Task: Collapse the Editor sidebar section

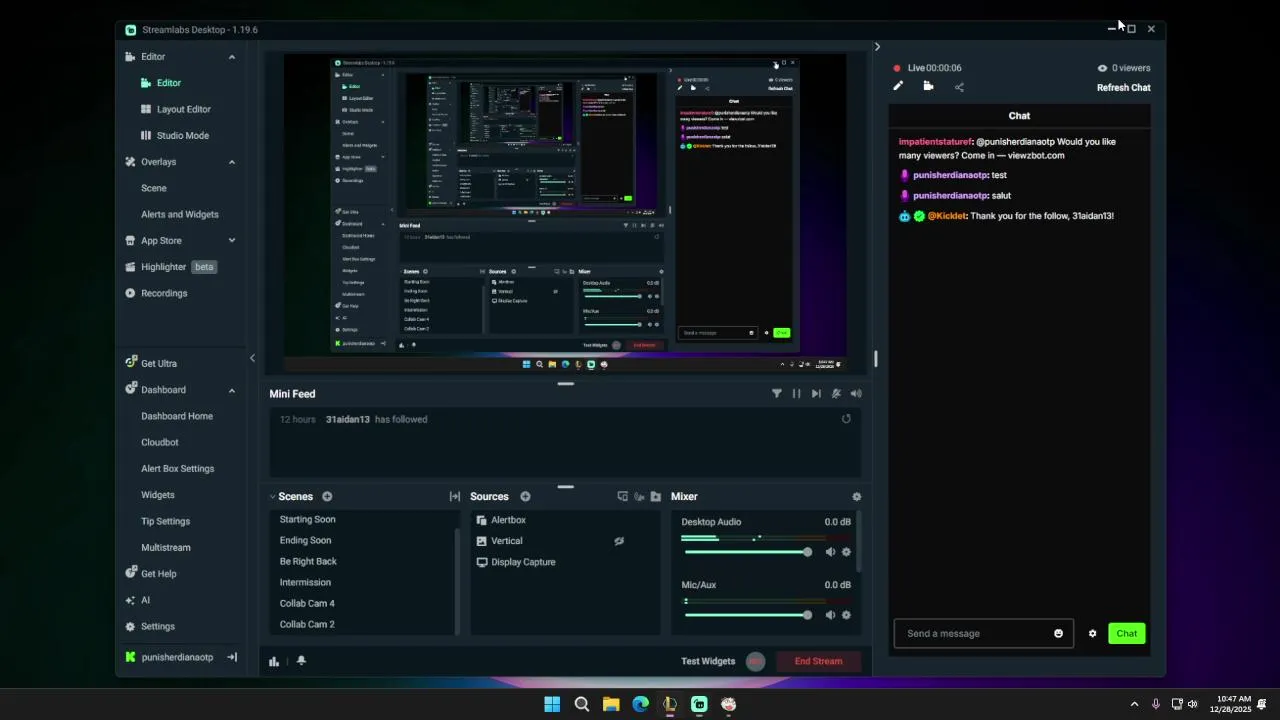Action: tap(232, 57)
